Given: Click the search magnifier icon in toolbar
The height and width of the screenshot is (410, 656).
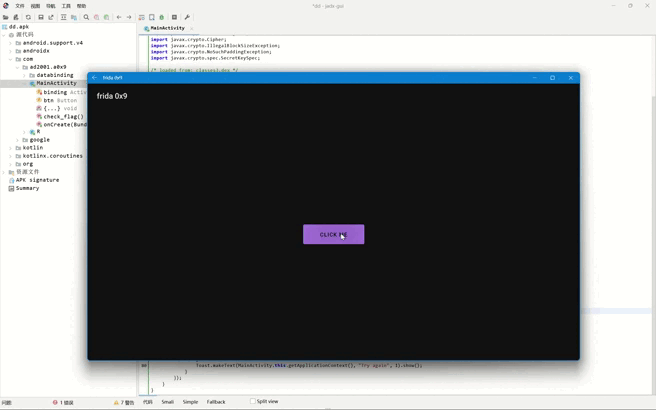Looking at the screenshot, I should pyautogui.click(x=86, y=17).
